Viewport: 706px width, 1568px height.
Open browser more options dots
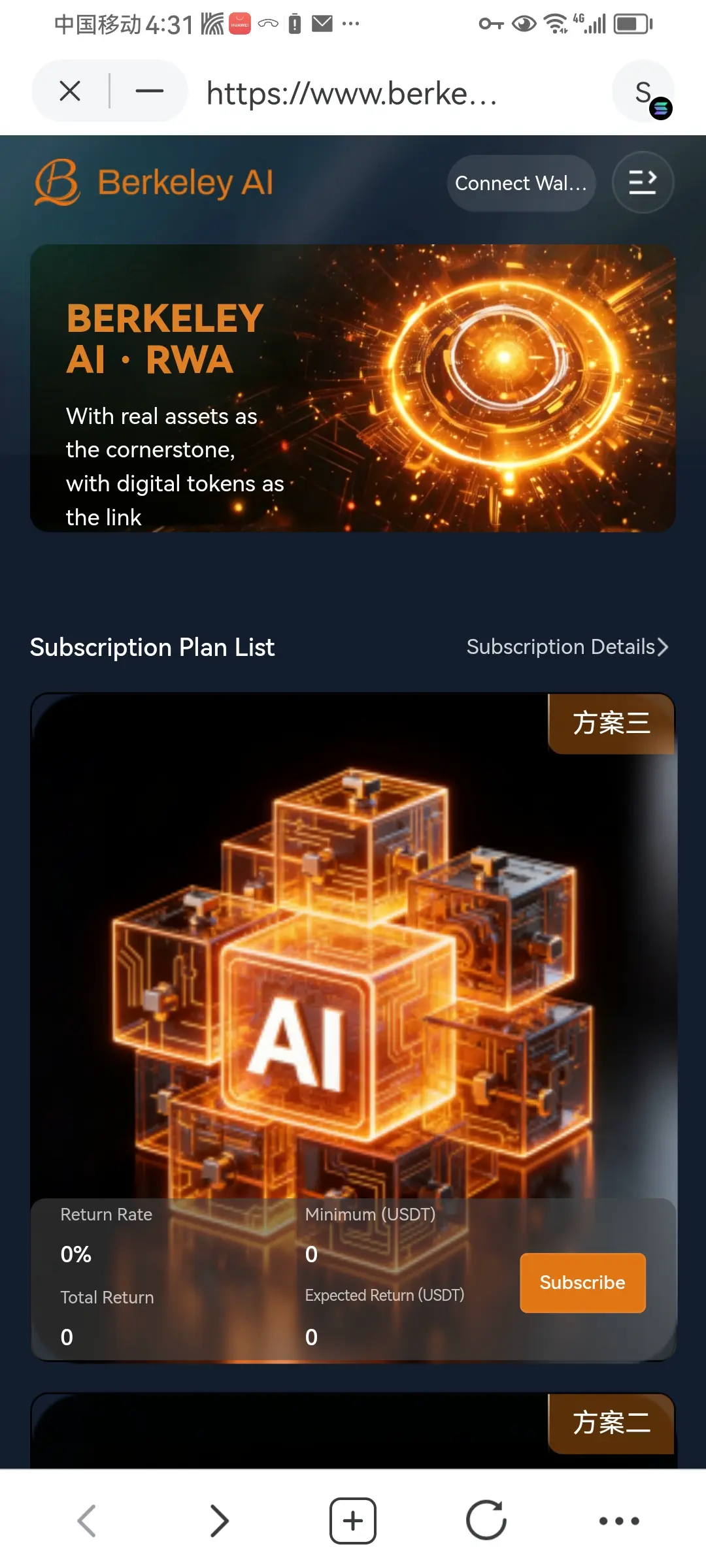[x=619, y=1521]
